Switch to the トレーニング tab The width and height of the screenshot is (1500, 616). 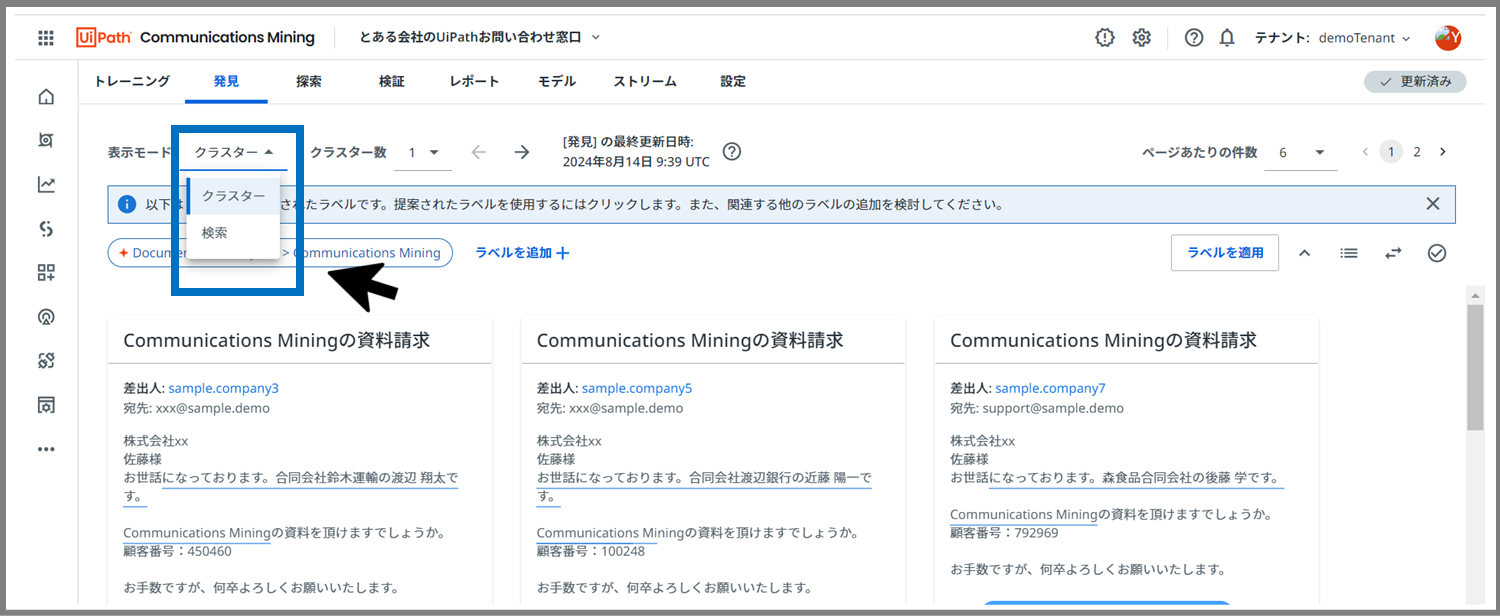[132, 82]
